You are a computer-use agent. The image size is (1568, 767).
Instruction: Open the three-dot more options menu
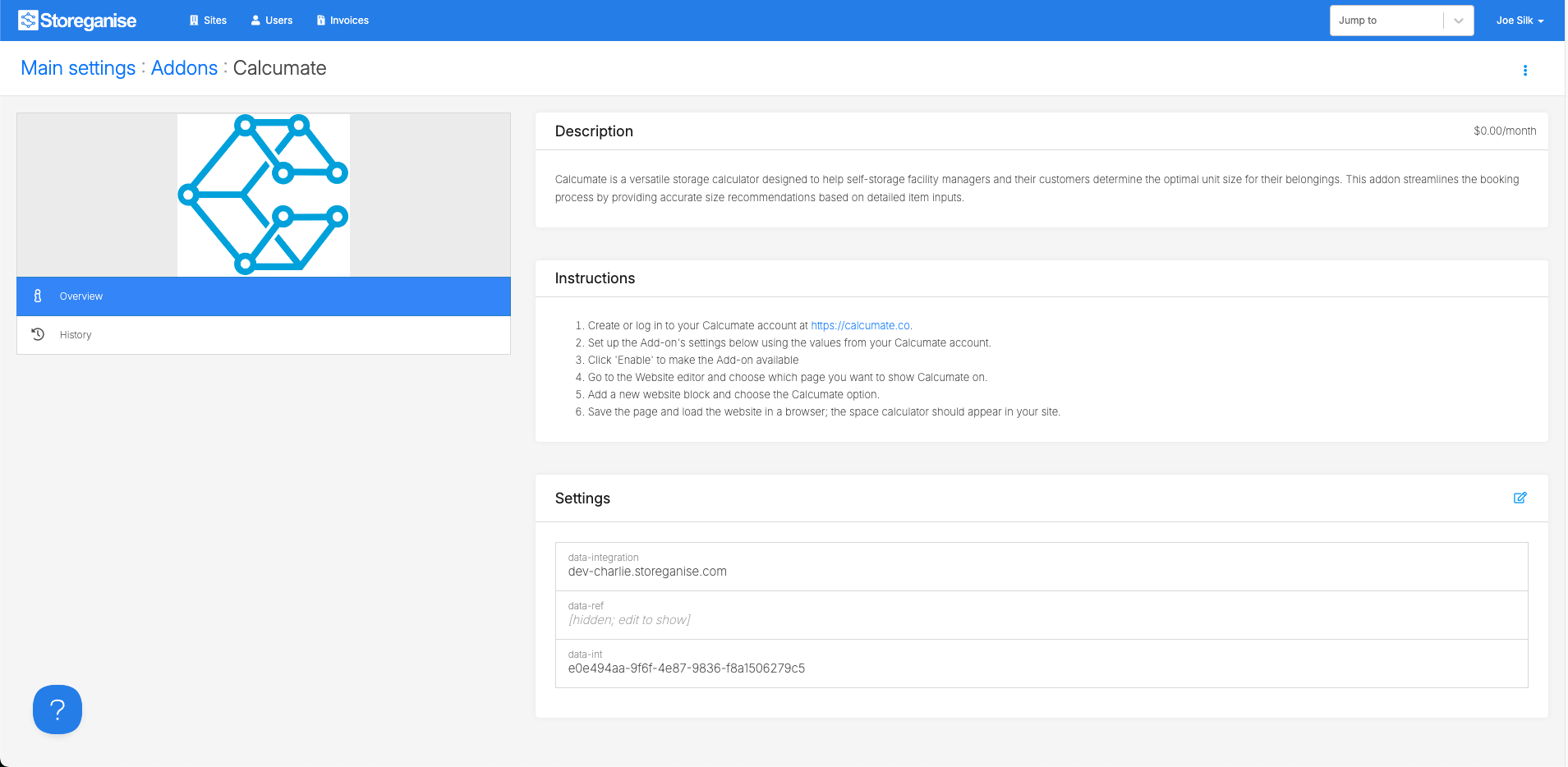point(1525,71)
